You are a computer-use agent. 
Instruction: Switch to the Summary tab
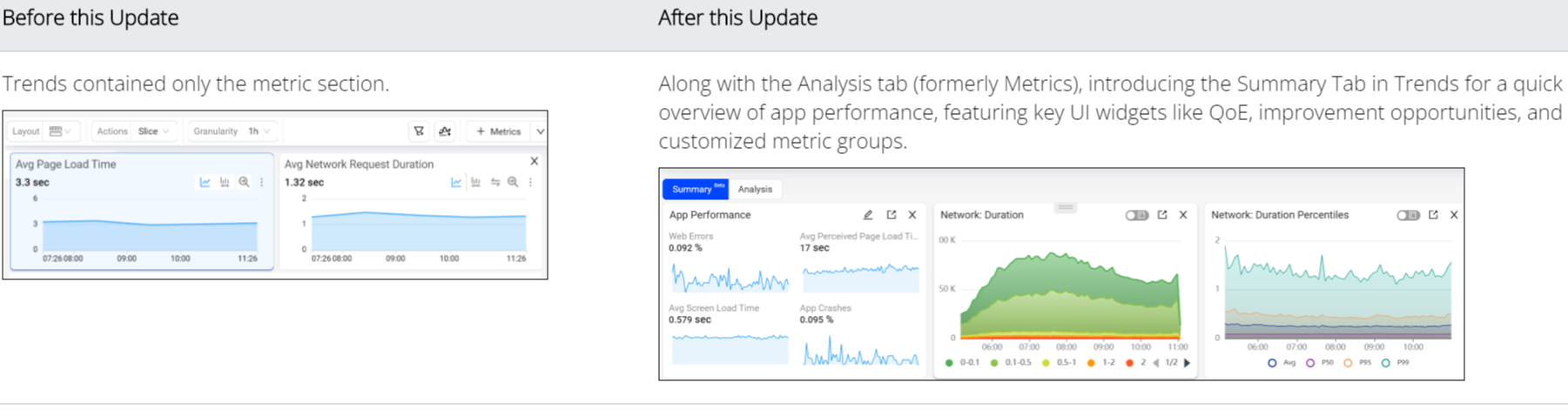coord(695,189)
